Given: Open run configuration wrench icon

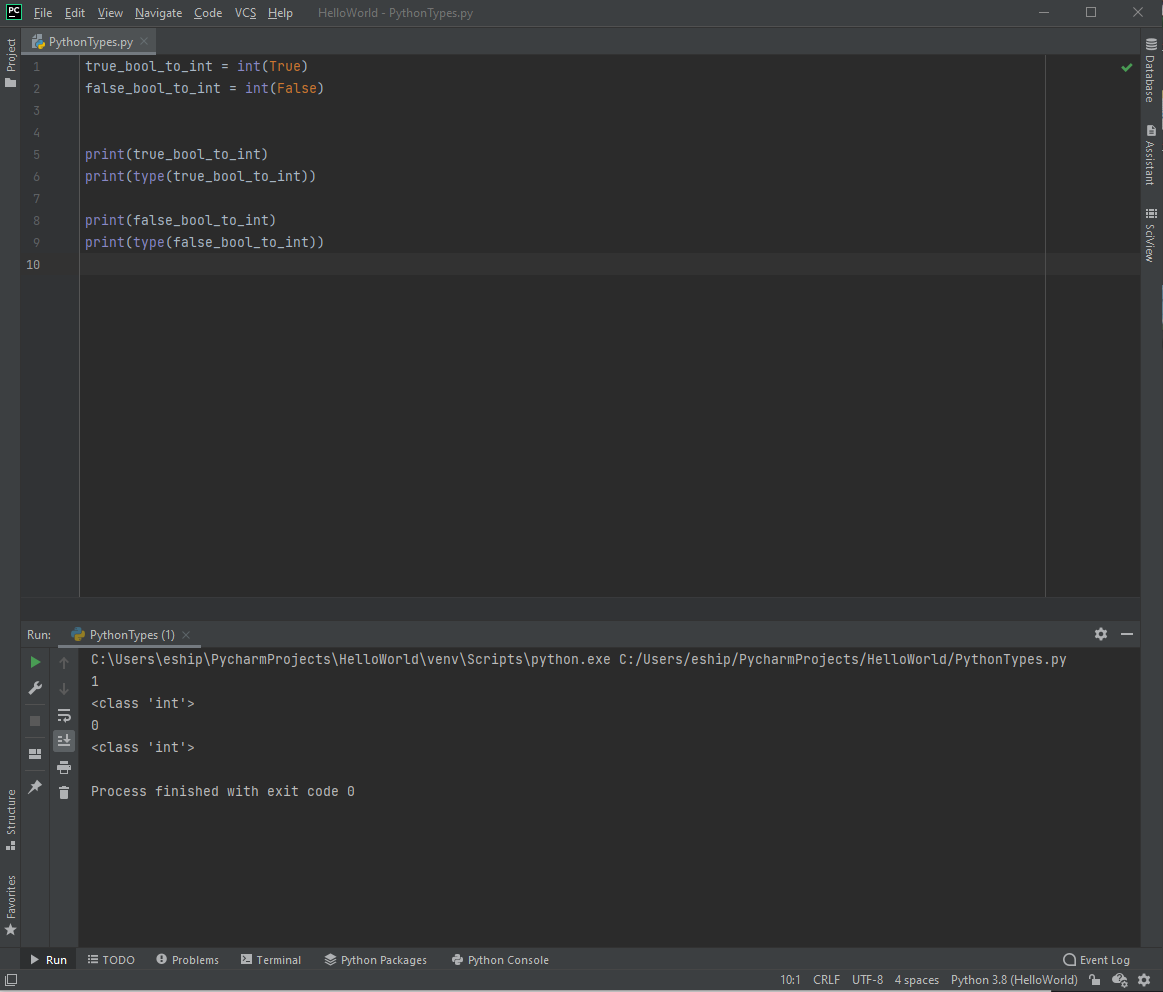Looking at the screenshot, I should 35,688.
